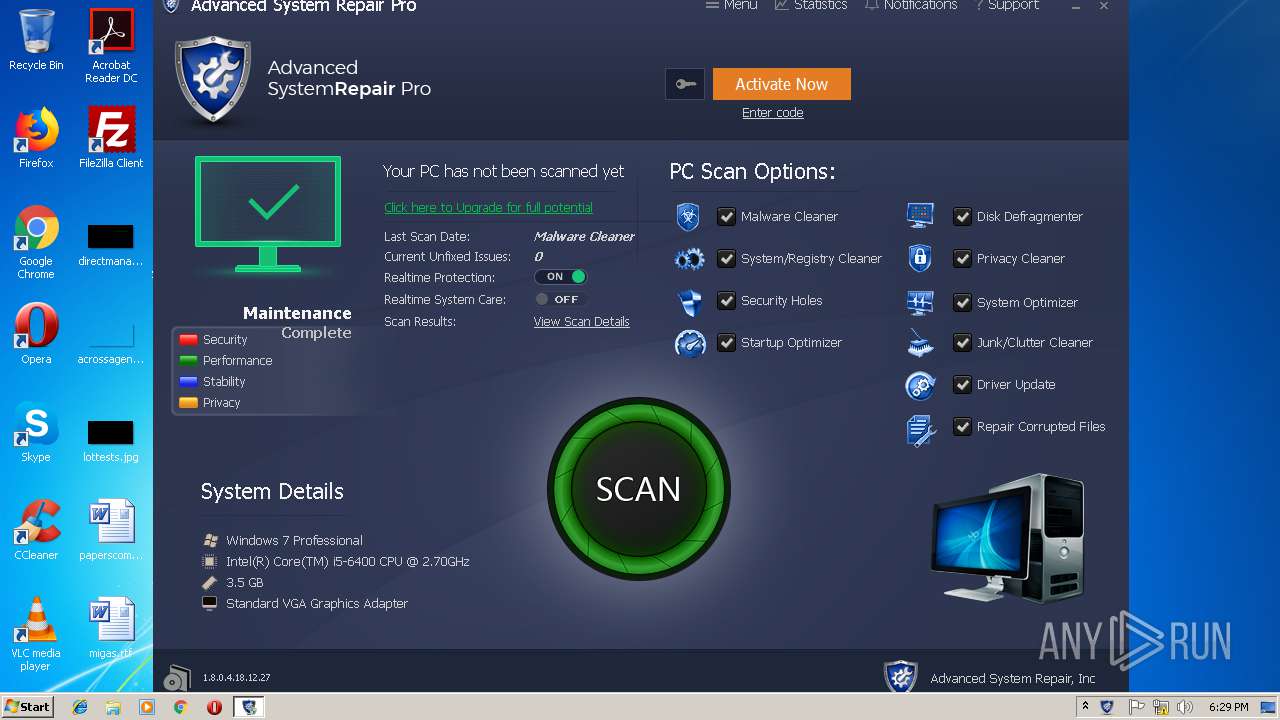Show hidden system tray icons arrow
The width and height of the screenshot is (1280, 720).
coord(1085,707)
